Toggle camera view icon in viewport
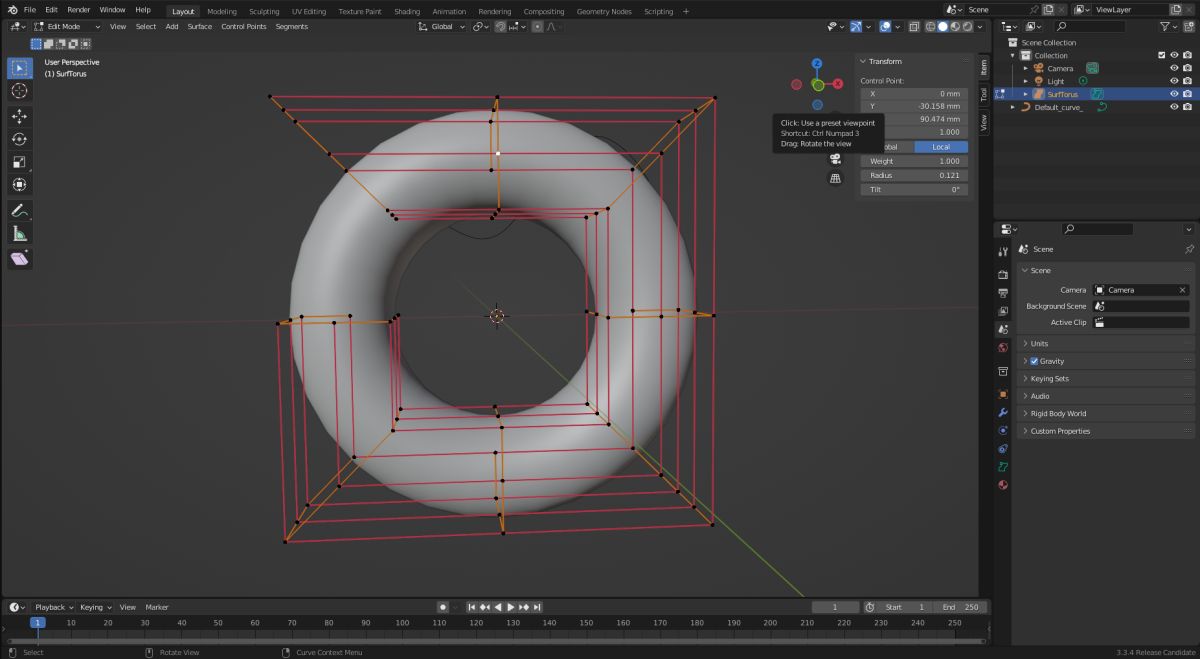Image resolution: width=1200 pixels, height=659 pixels. point(835,160)
